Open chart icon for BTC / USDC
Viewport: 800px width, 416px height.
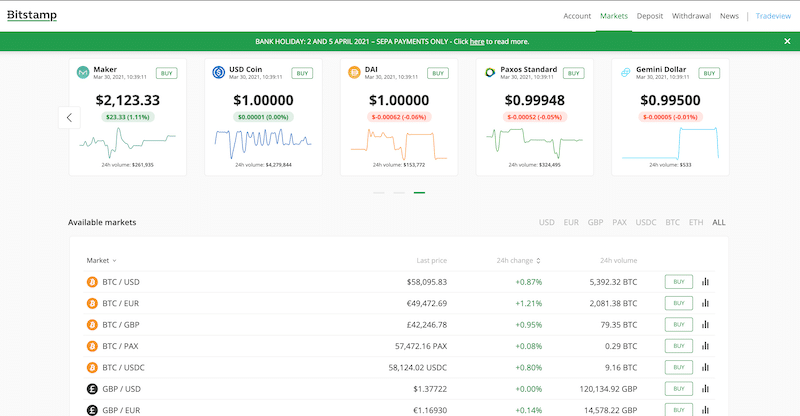[x=705, y=368]
